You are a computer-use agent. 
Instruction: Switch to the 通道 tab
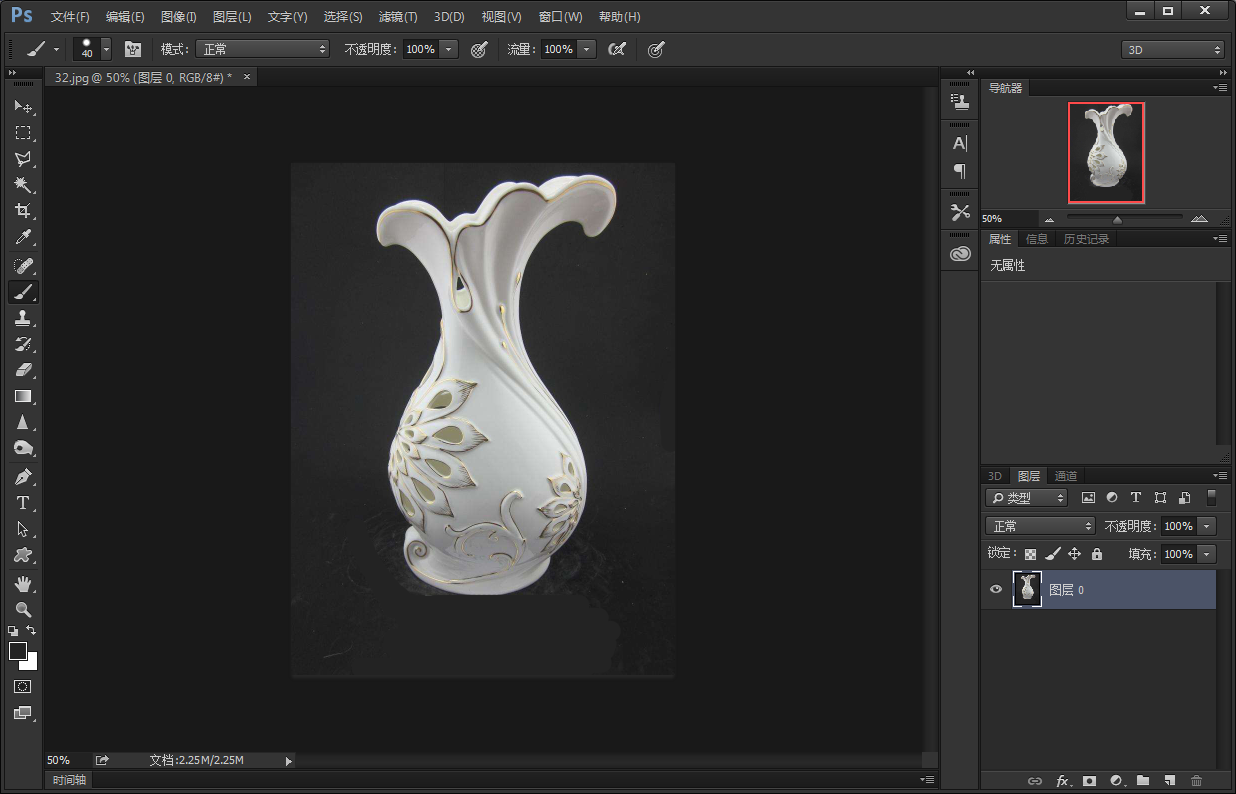tap(1066, 476)
